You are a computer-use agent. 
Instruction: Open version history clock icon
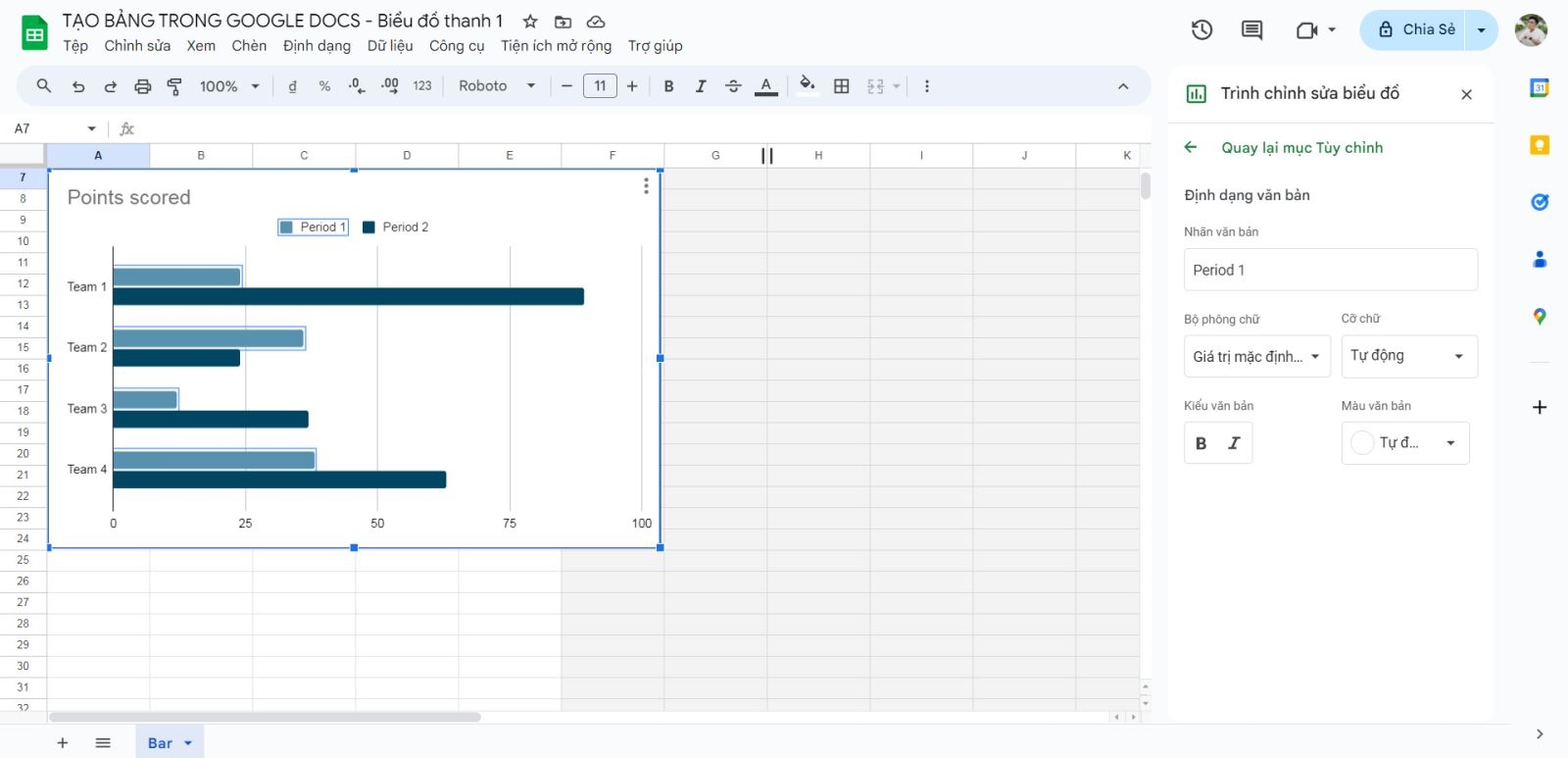[x=1201, y=29]
